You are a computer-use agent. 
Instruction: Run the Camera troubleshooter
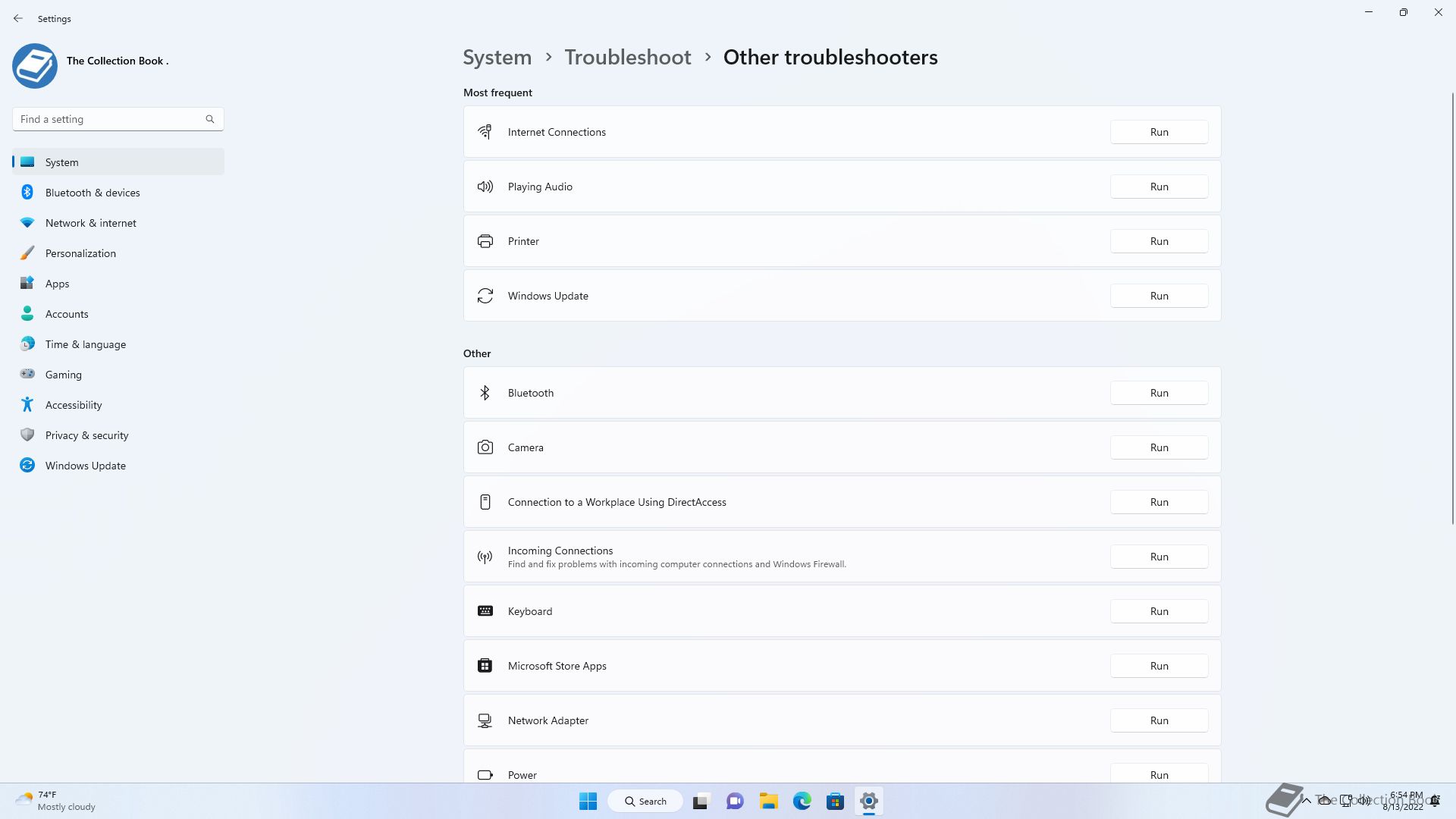pos(1159,447)
